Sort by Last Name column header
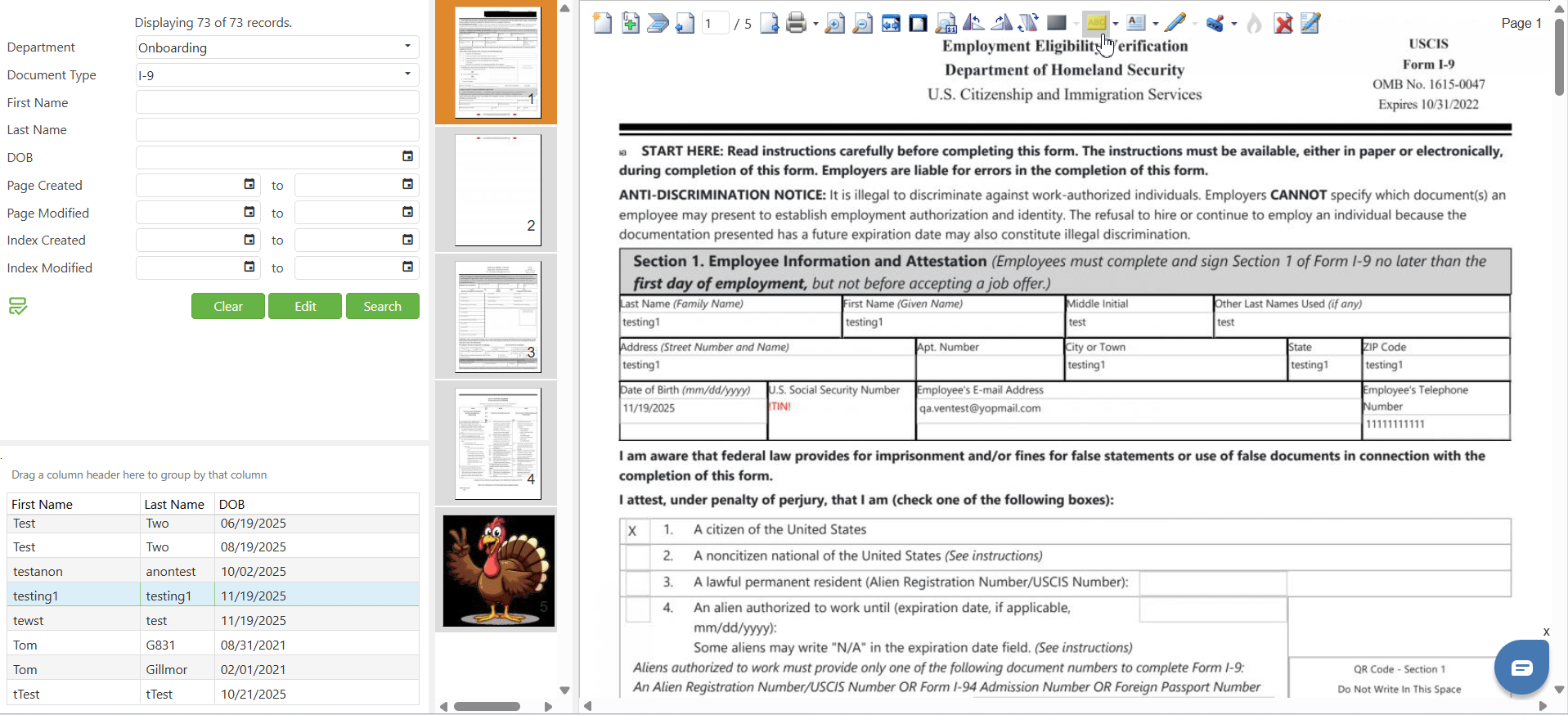This screenshot has height=715, width=1568. click(177, 504)
